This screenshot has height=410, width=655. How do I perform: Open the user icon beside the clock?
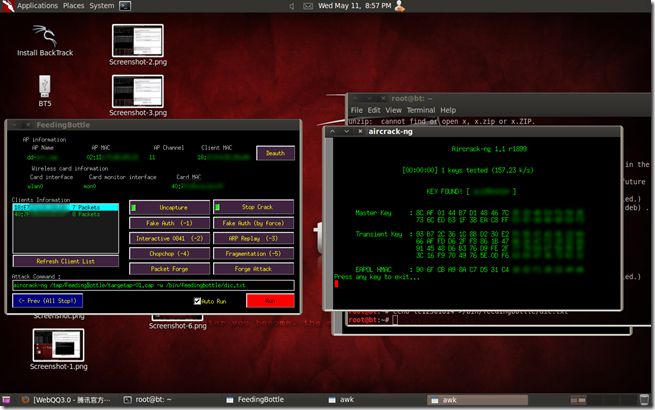[x=400, y=6]
